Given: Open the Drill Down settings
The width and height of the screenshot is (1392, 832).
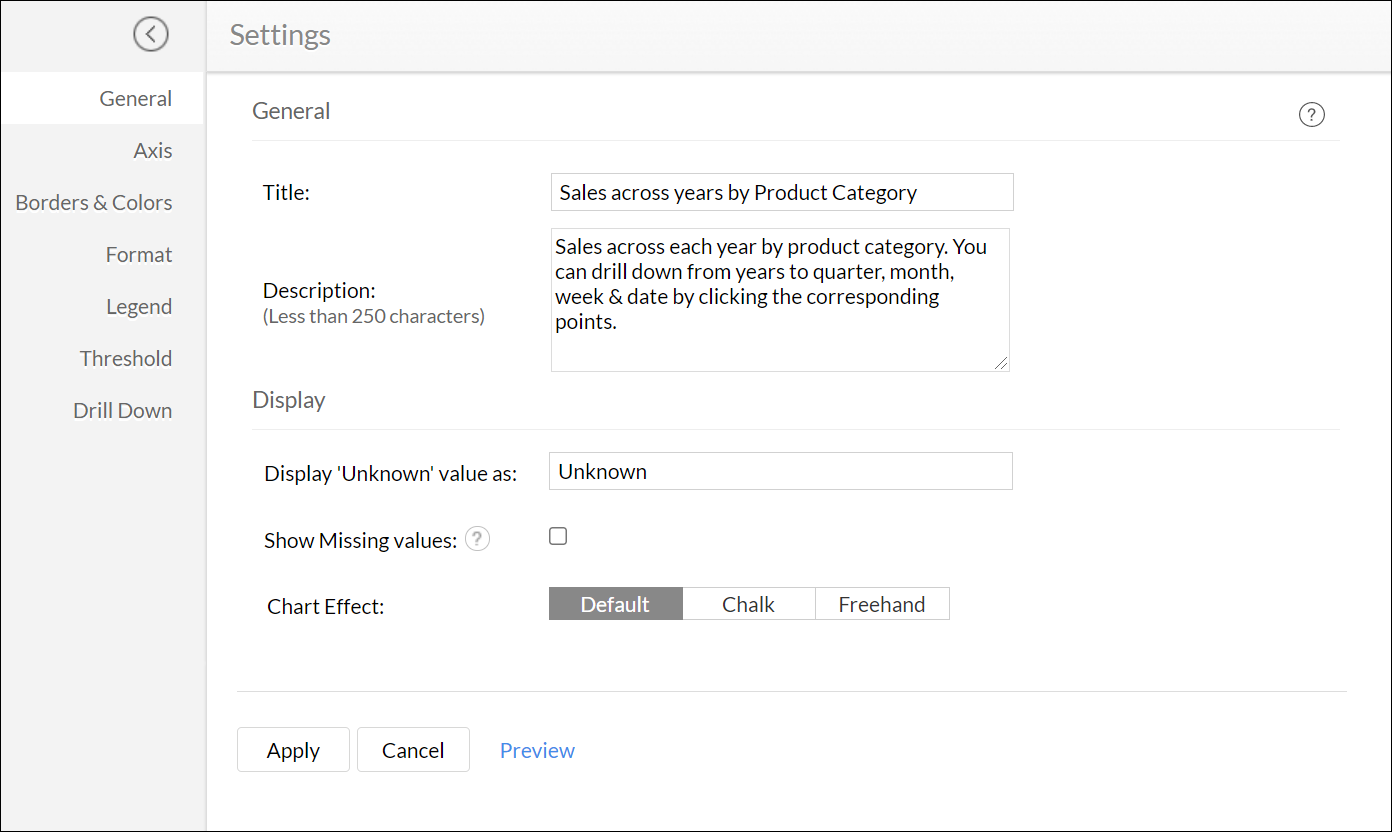Looking at the screenshot, I should 122,410.
